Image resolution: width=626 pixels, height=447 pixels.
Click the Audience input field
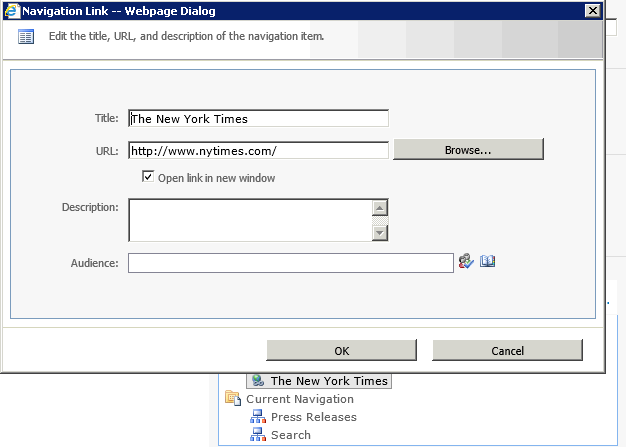[291, 263]
